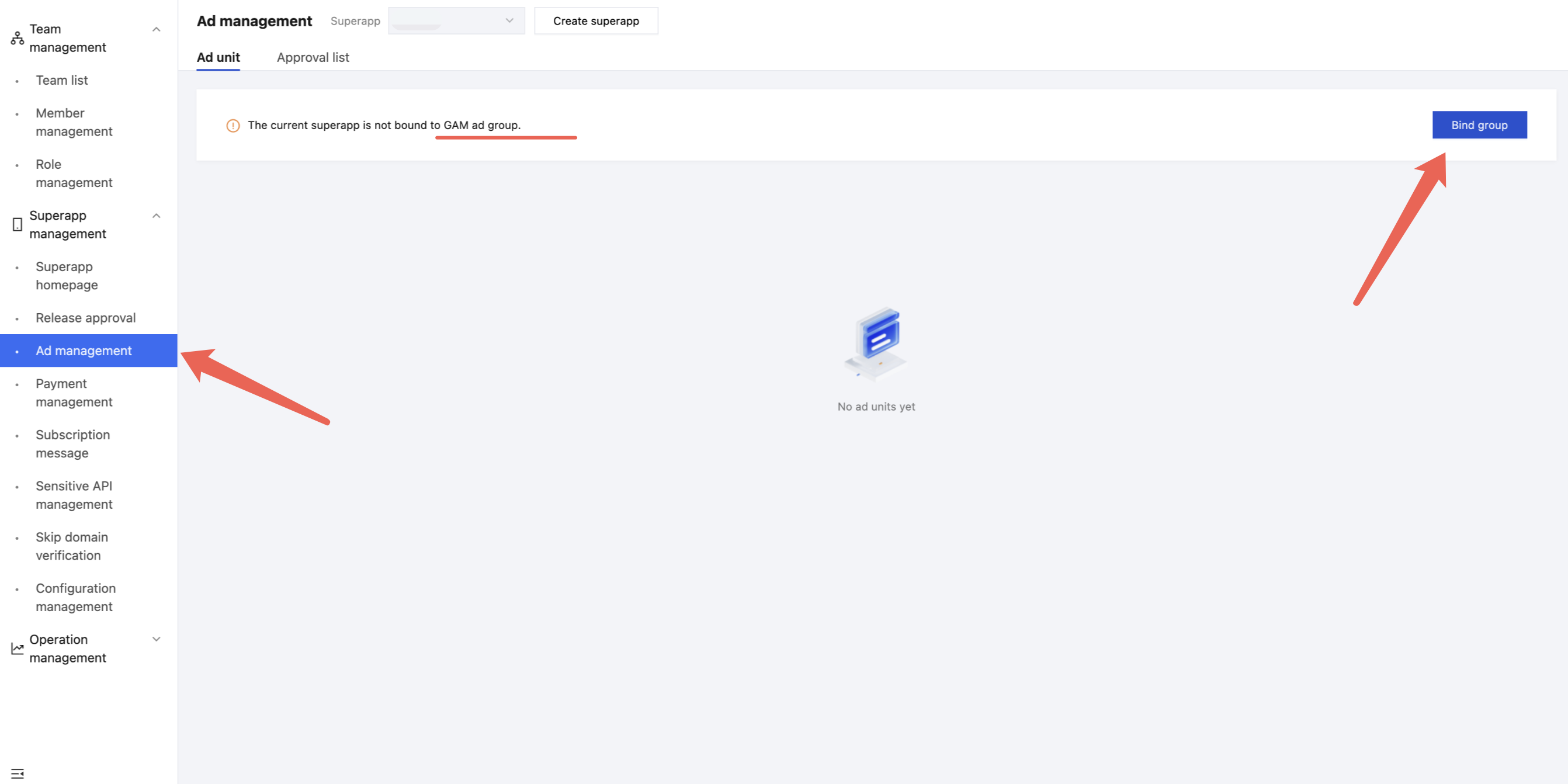Open Sensitive API management item
1568x784 pixels.
[74, 495]
